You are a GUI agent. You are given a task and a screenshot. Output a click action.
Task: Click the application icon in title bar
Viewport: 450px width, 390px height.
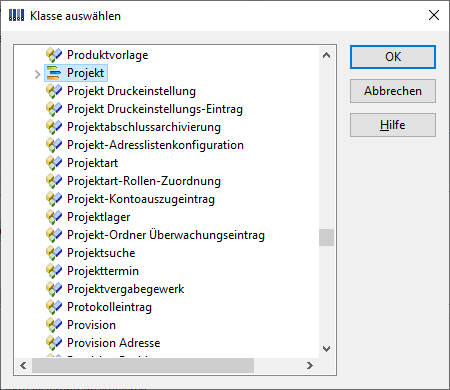(x=16, y=15)
